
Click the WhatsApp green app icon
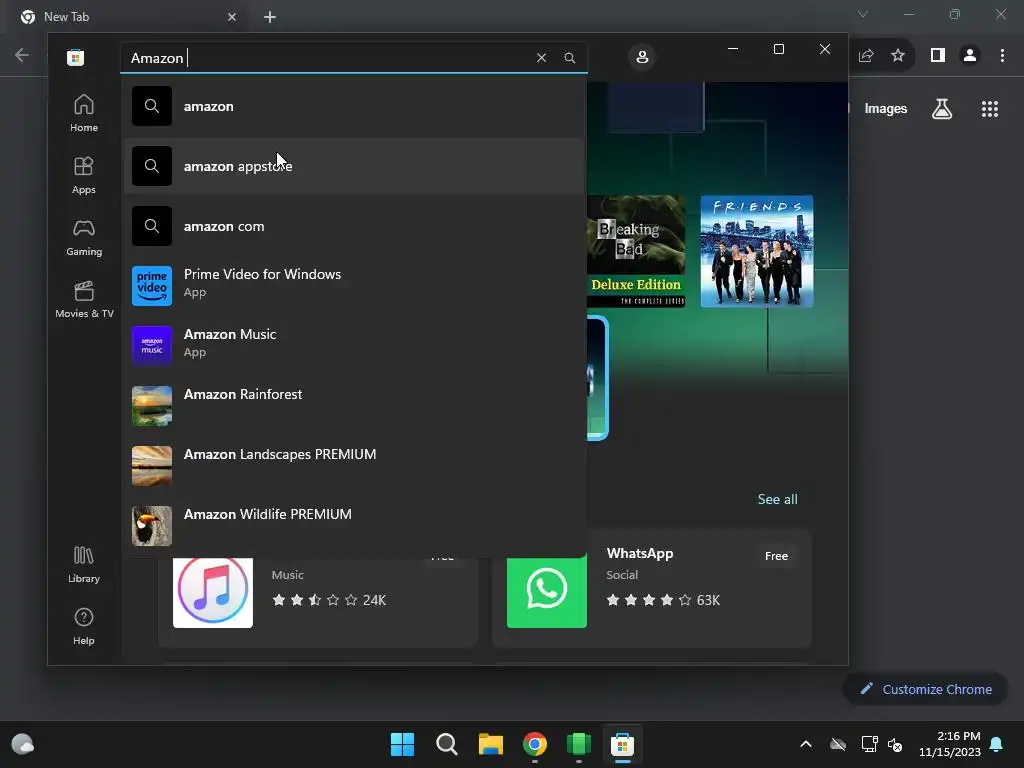(547, 592)
